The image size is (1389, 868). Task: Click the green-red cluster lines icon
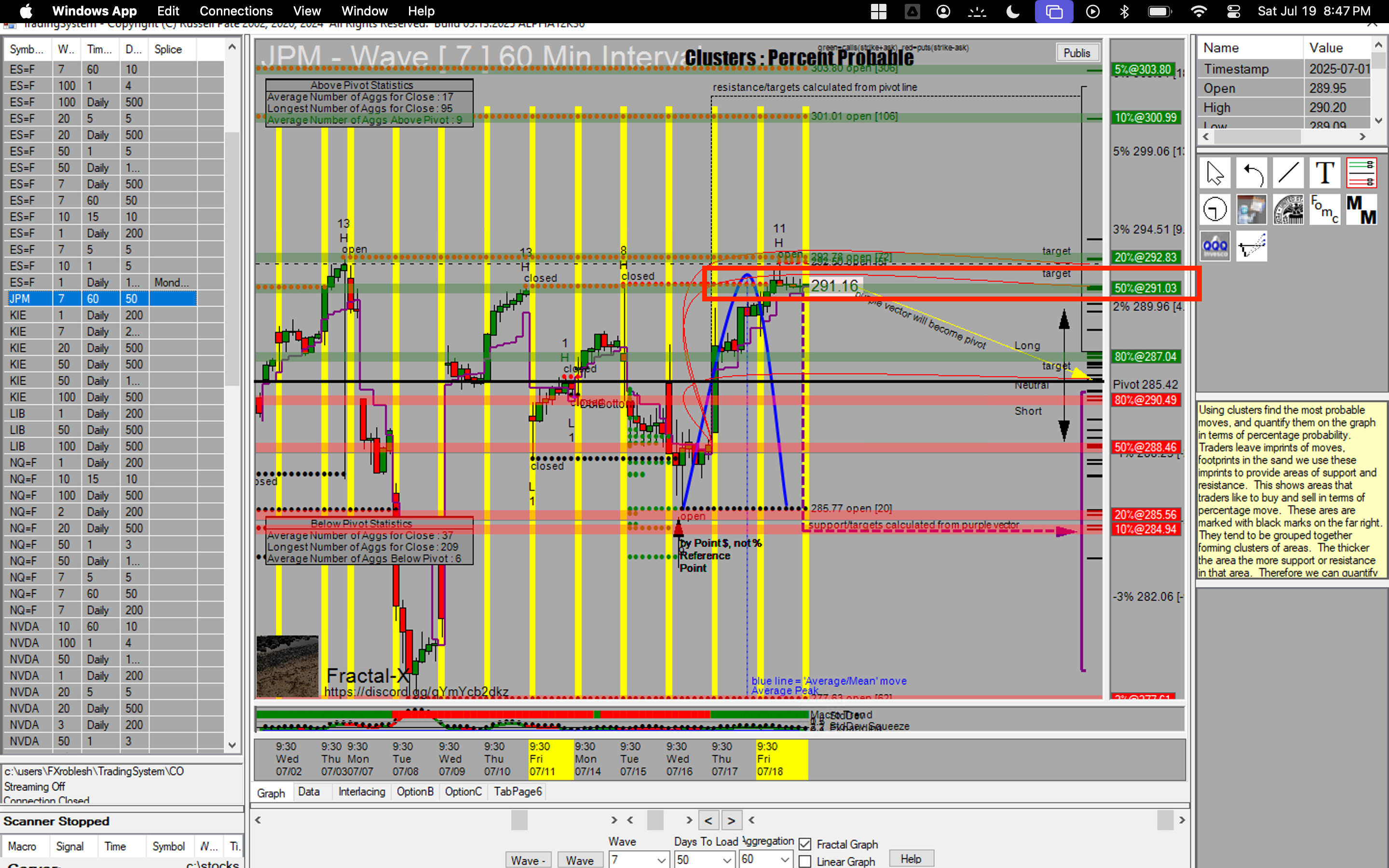(1362, 173)
